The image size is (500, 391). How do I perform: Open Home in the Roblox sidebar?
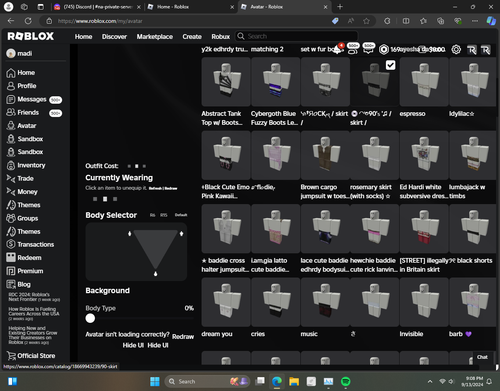(21, 73)
